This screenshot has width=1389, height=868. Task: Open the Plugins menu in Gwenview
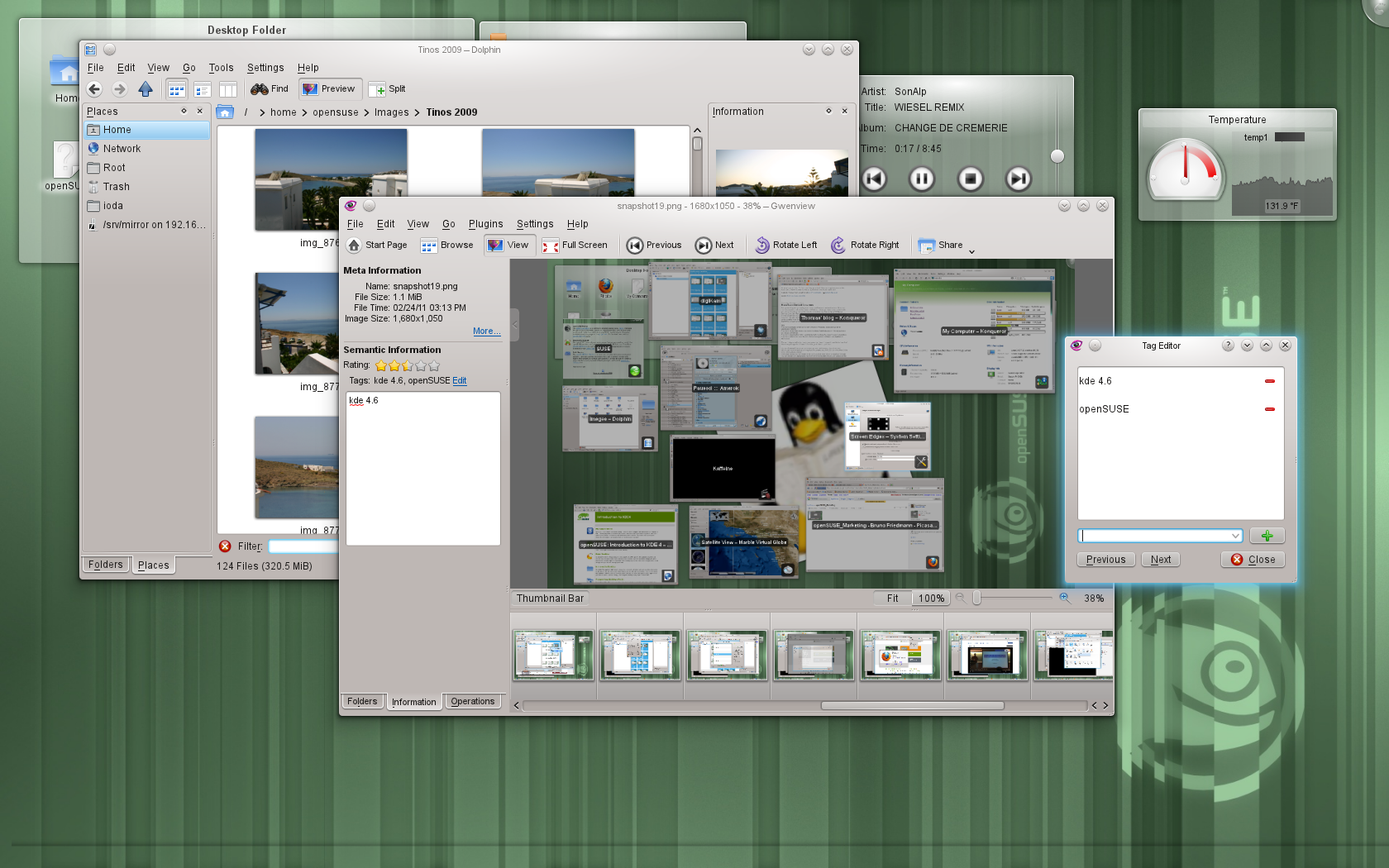(485, 223)
